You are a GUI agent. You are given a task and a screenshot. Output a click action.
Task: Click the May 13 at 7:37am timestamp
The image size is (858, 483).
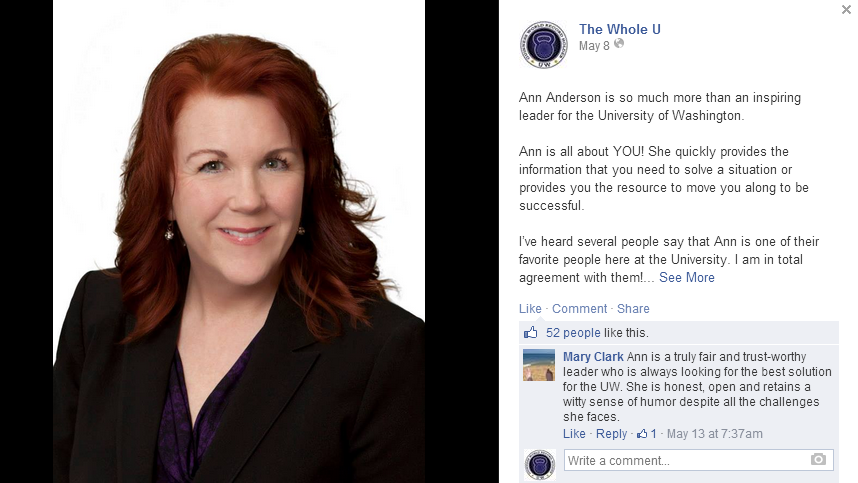(715, 434)
